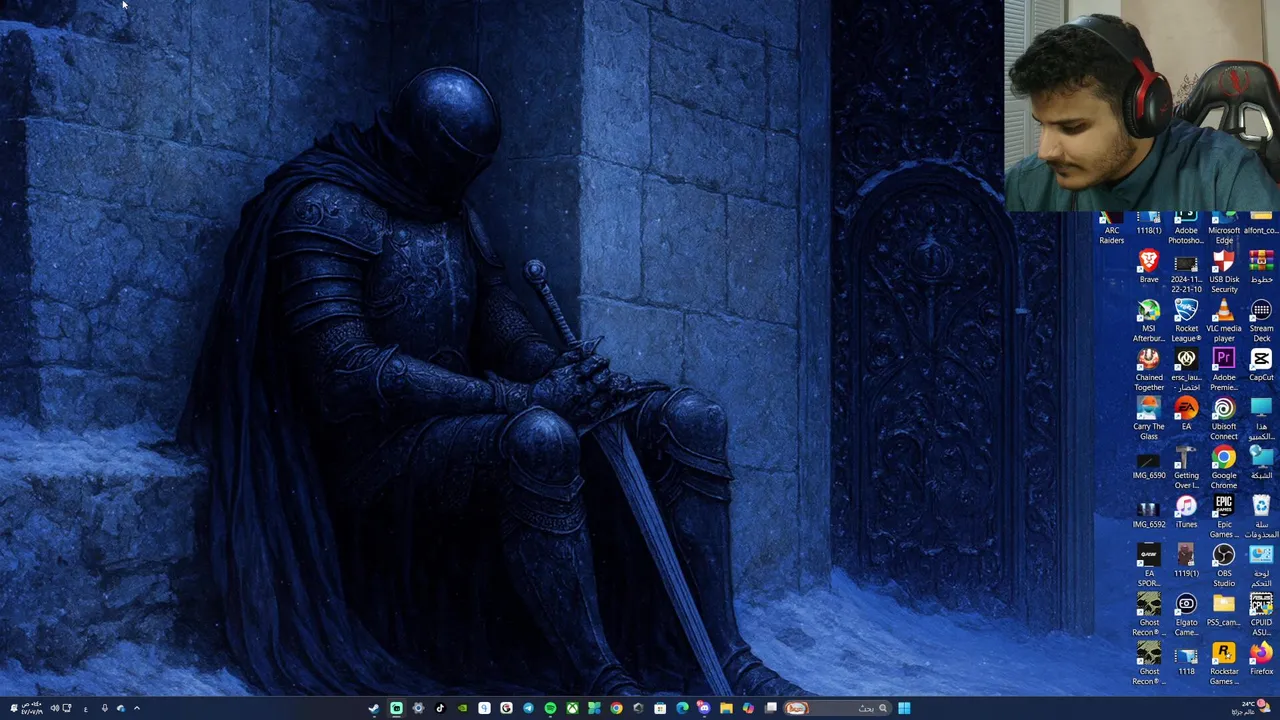Click the Windows Start button in taskbar
The height and width of the screenshot is (720, 1280).
click(904, 708)
